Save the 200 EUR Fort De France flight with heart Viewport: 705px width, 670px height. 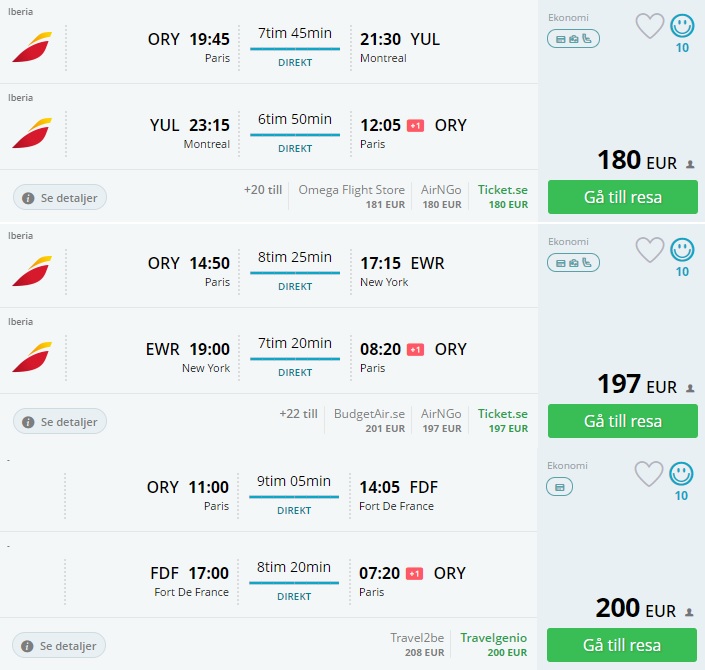click(x=650, y=474)
